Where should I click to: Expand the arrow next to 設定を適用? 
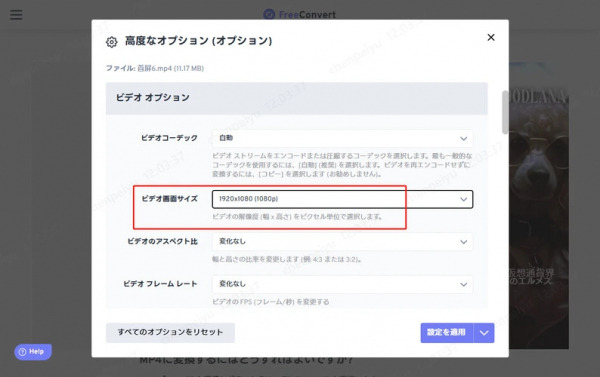pos(484,333)
